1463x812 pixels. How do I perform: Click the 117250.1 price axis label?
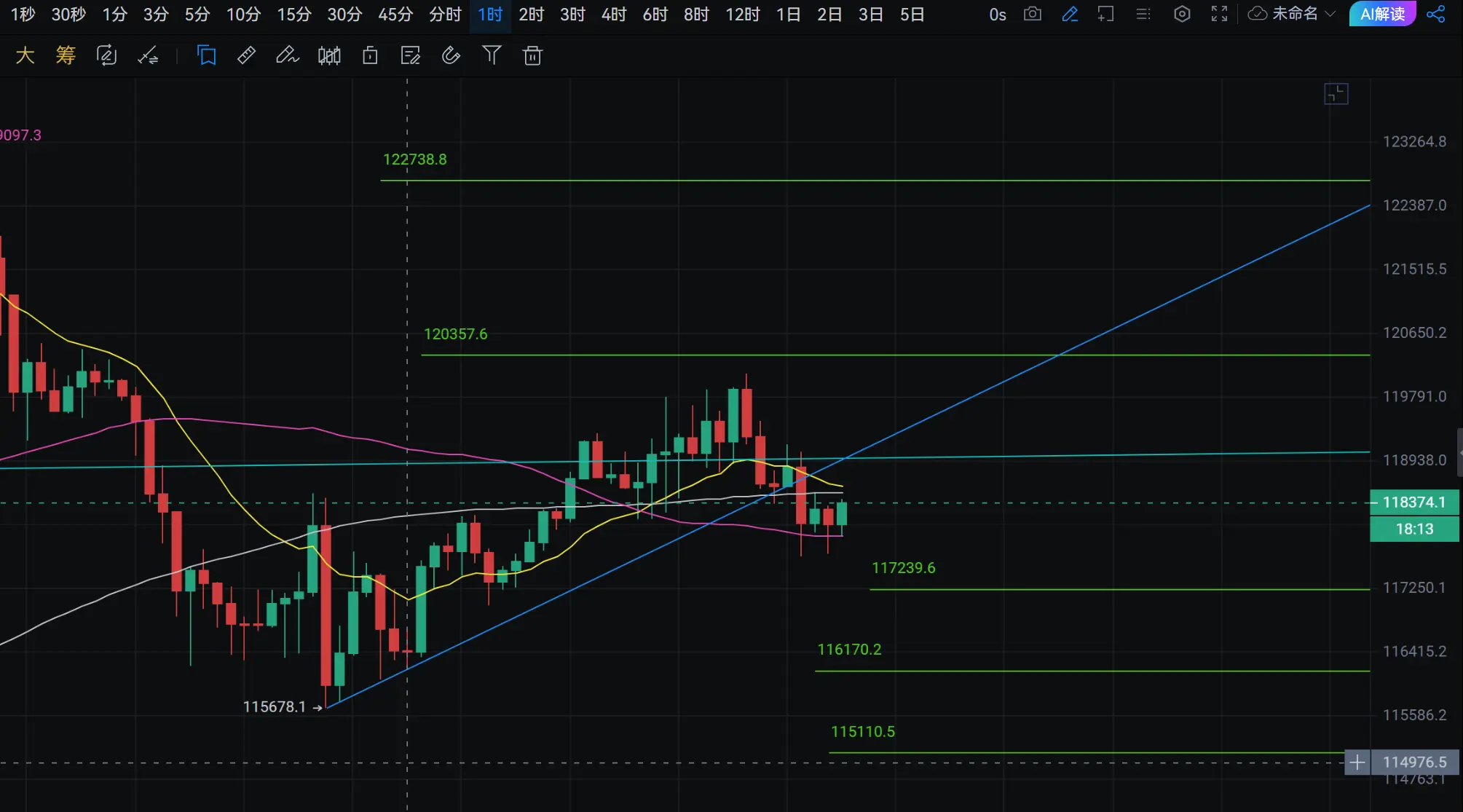pyautogui.click(x=1415, y=588)
